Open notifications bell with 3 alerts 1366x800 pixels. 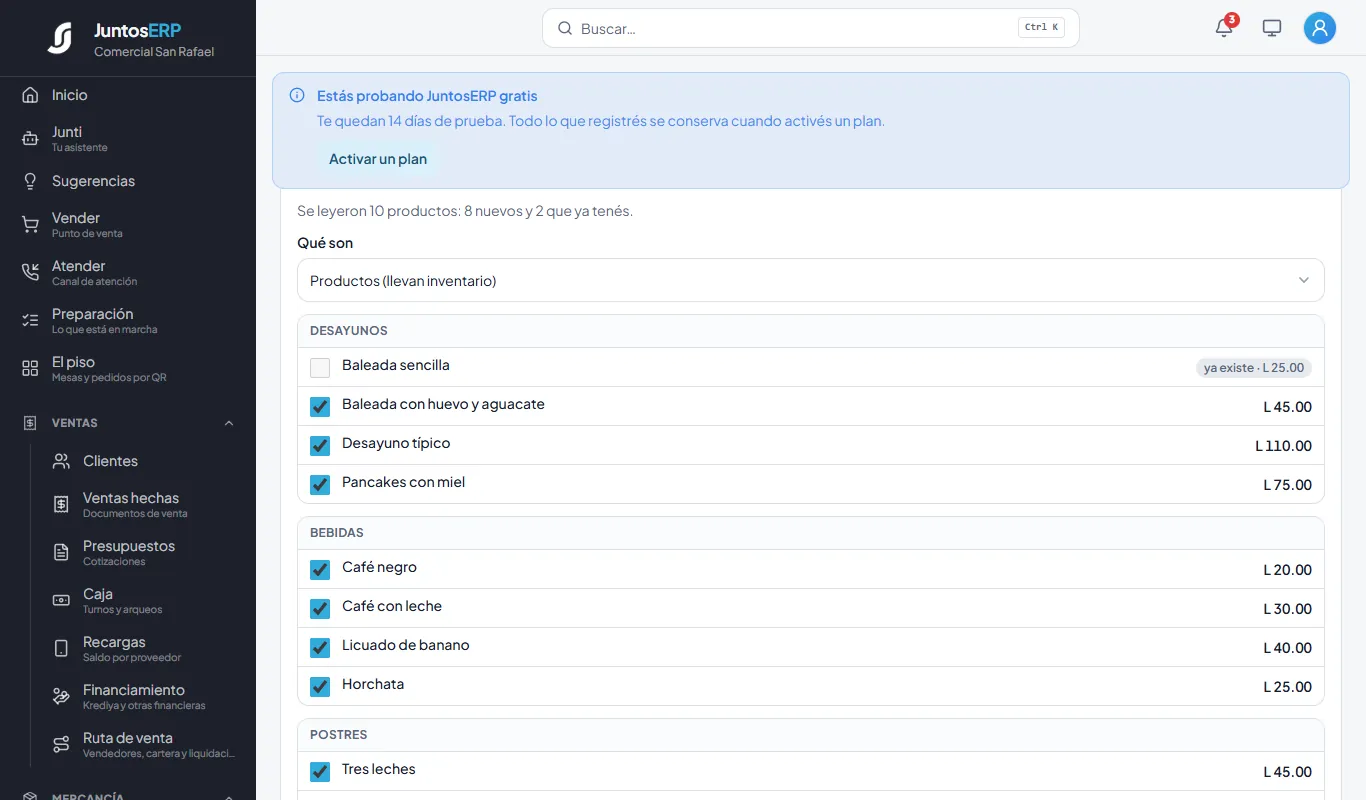[x=1224, y=28]
